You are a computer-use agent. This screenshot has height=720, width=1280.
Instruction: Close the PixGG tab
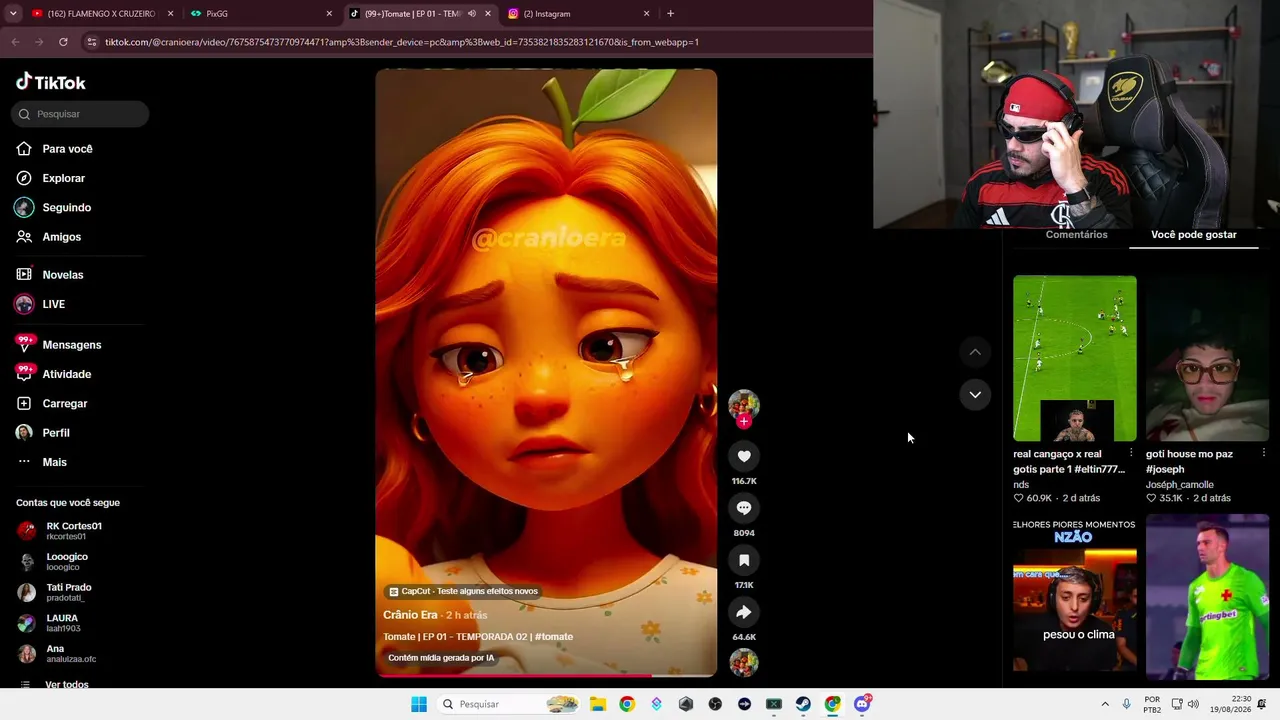[329, 14]
